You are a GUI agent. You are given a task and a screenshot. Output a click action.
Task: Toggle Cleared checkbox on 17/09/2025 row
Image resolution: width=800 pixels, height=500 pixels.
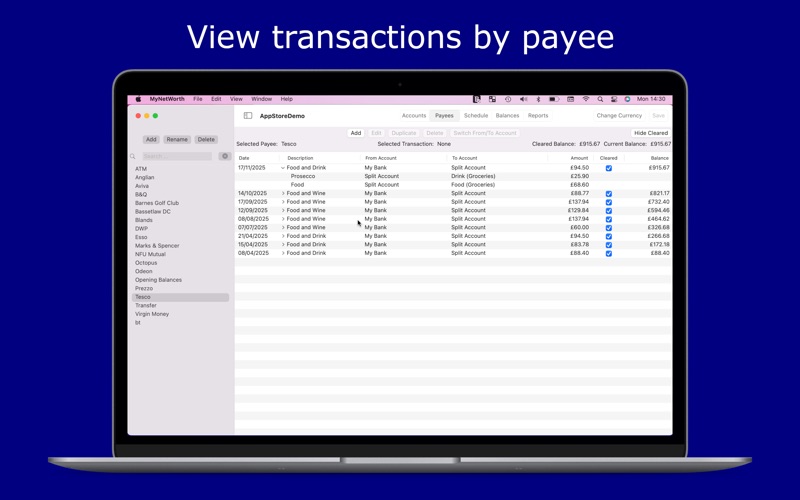609,202
